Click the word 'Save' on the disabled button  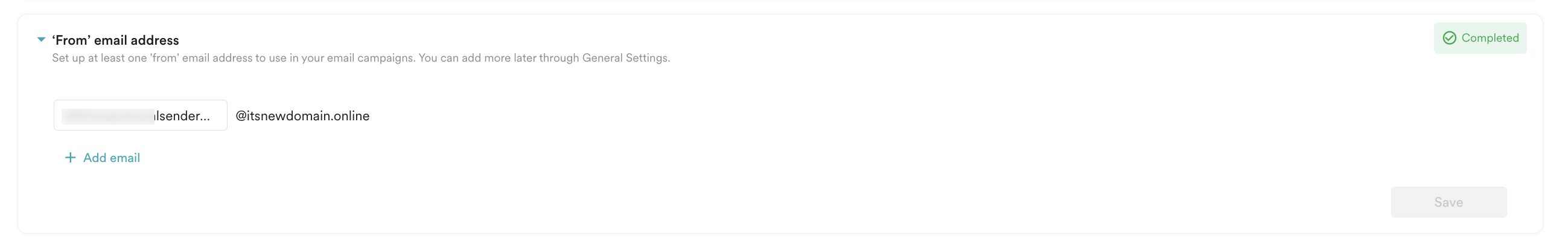1448,202
